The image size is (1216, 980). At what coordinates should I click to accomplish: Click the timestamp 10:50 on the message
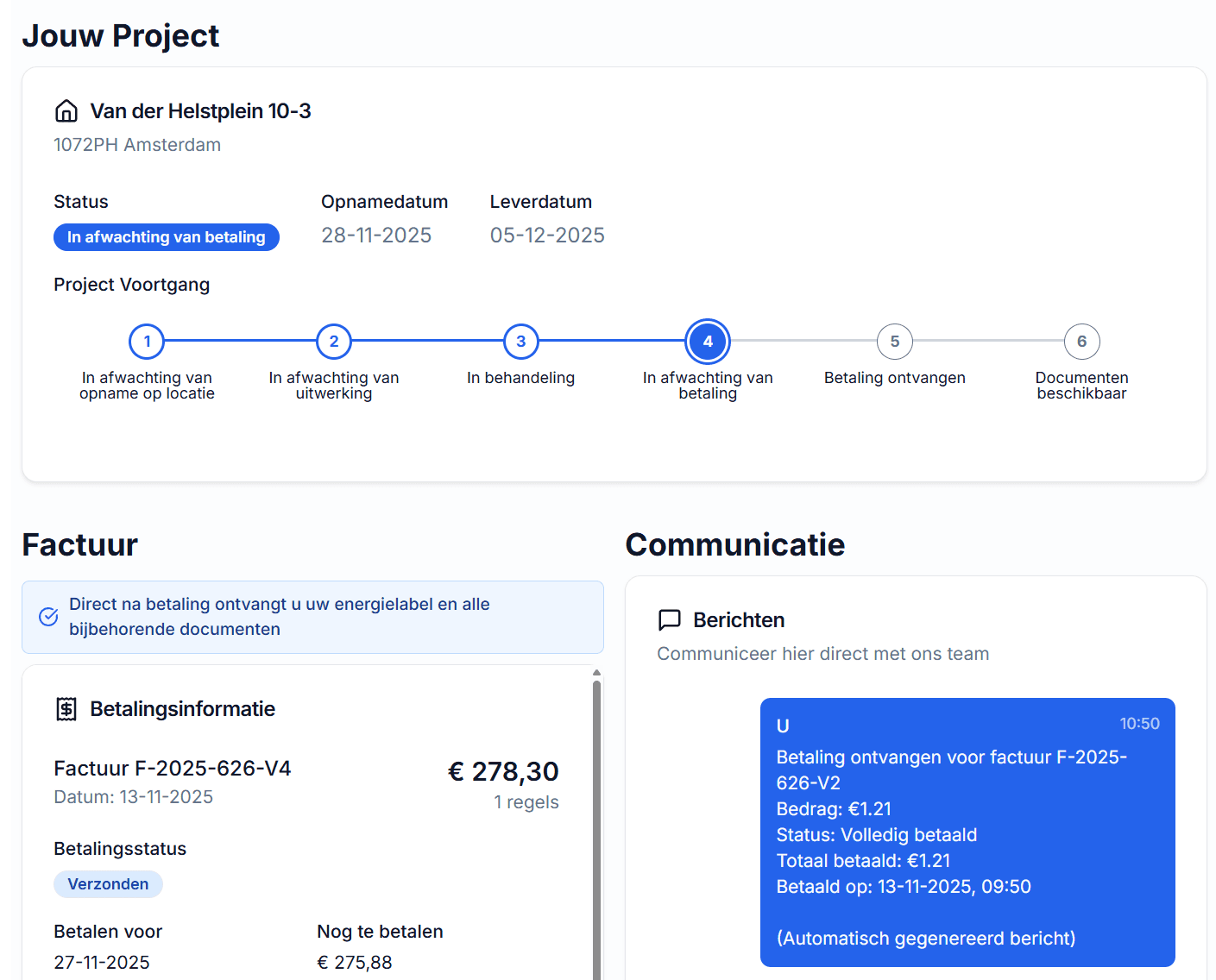1140,723
